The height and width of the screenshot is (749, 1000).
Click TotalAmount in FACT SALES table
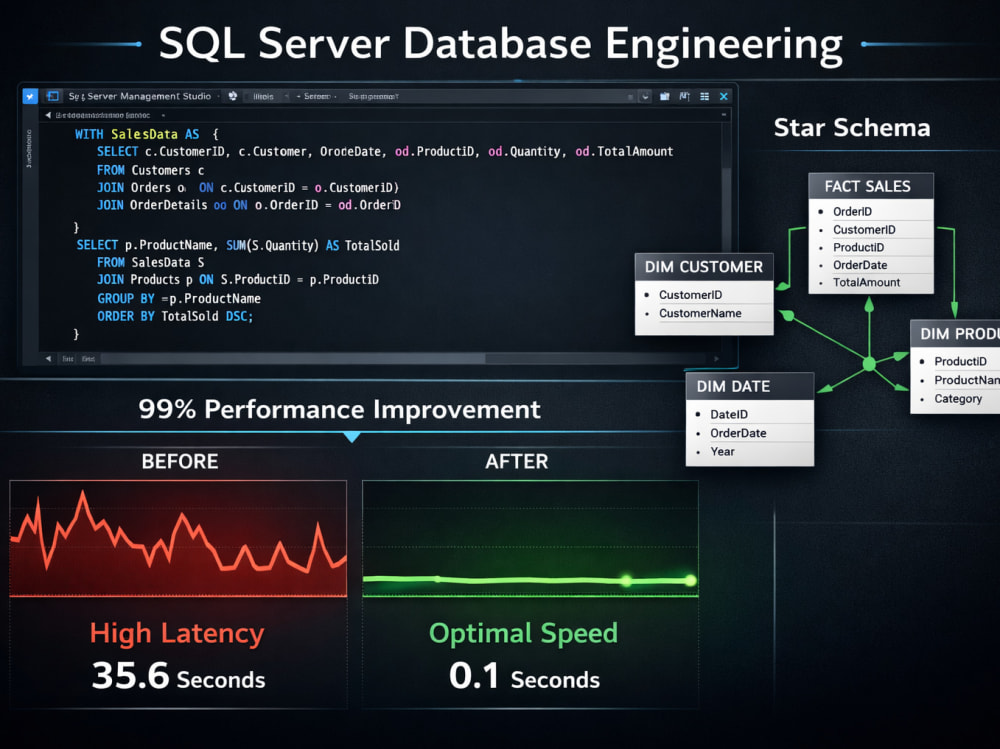(x=866, y=282)
